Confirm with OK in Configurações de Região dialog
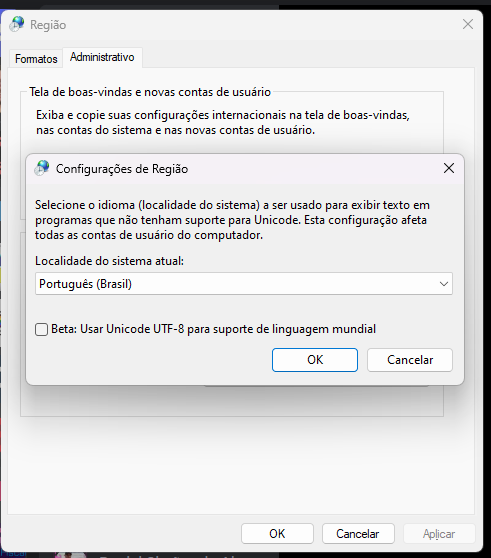Image resolution: width=491 pixels, height=558 pixels. (315, 360)
